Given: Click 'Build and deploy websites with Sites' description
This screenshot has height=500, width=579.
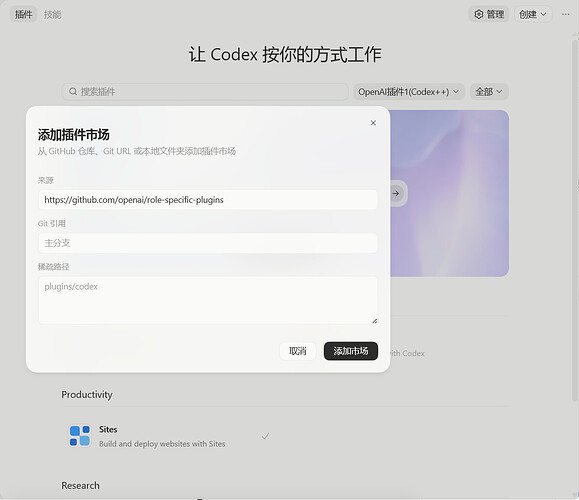Looking at the screenshot, I should point(162,444).
